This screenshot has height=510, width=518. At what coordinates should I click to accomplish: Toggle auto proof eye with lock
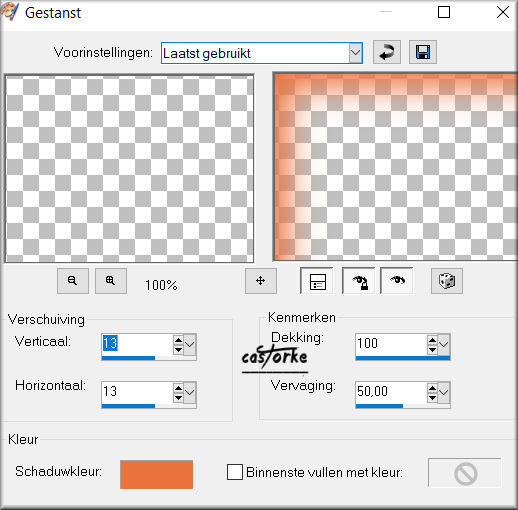tap(359, 281)
